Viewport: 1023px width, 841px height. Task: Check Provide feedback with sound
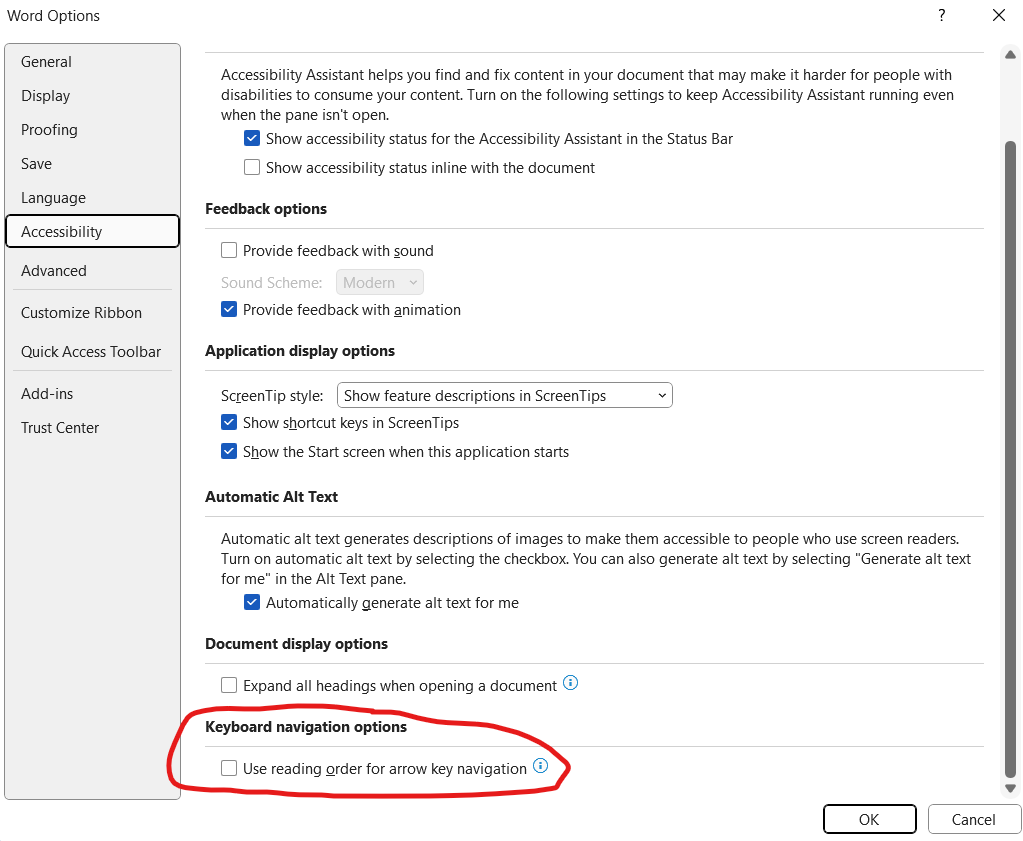229,251
